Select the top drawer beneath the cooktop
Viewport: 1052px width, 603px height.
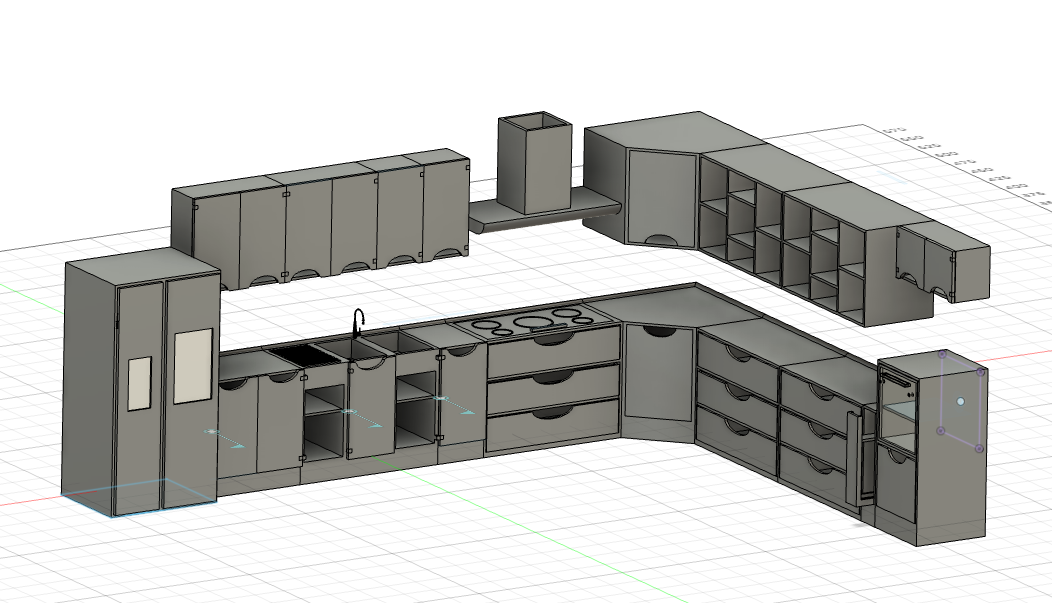553,352
